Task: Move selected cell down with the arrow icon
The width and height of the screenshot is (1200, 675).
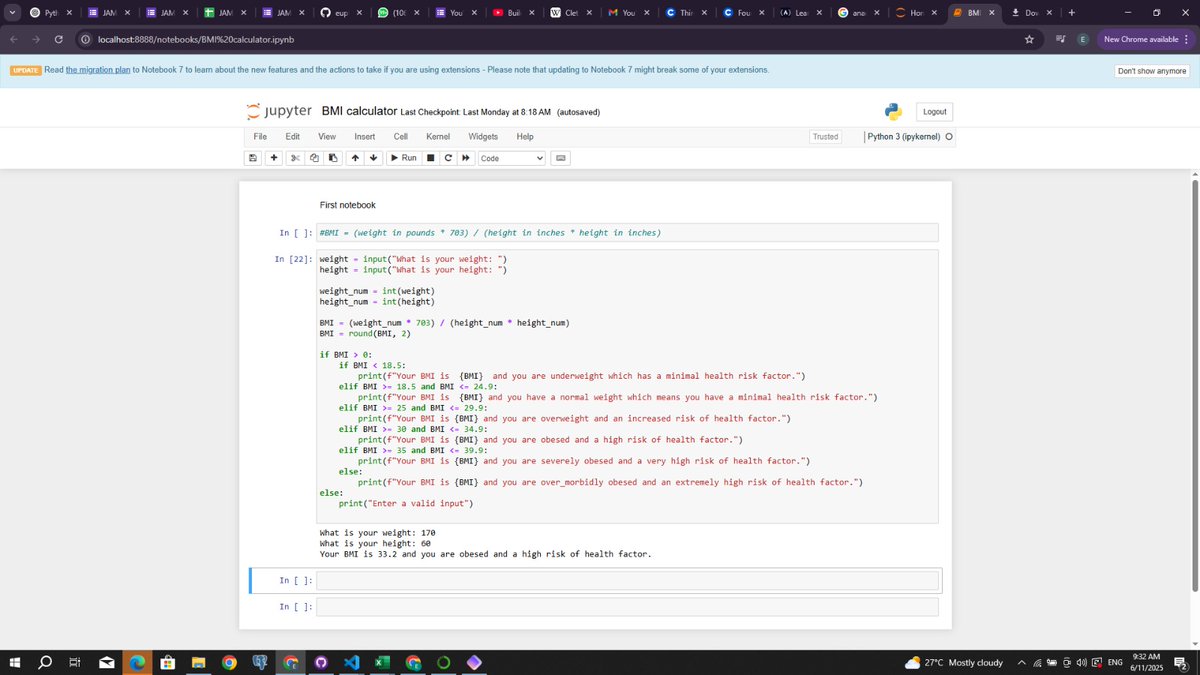Action: pyautogui.click(x=373, y=158)
